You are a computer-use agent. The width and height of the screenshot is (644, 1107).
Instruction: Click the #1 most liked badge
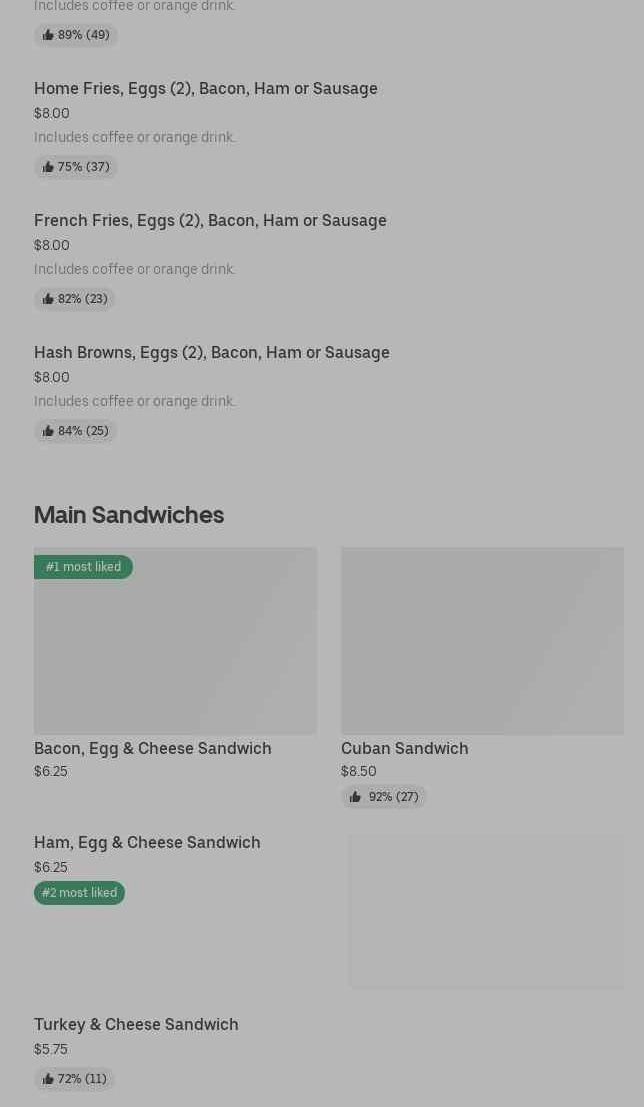83,567
